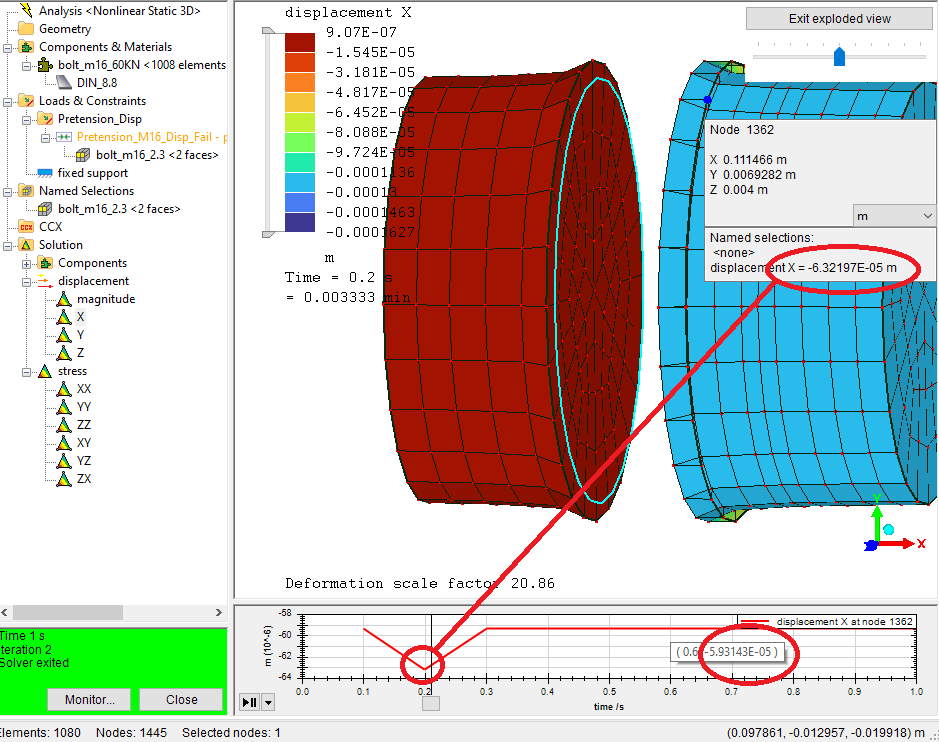
Task: Toggle play/pause of the animation
Action: [249, 703]
